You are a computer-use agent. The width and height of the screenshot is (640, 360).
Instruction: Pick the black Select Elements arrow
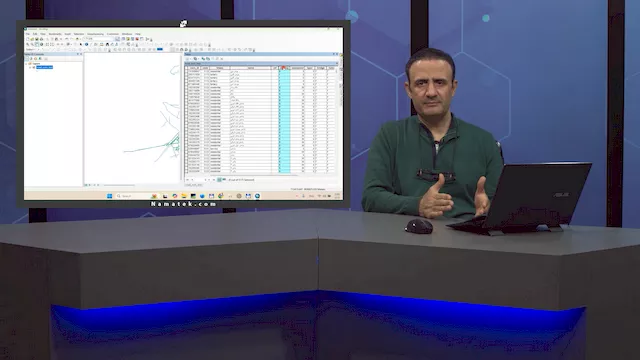(x=81, y=44)
